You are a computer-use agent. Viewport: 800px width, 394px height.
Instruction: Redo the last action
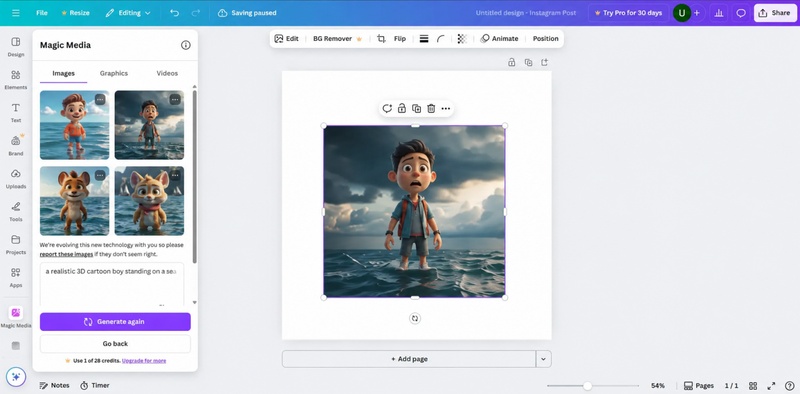point(197,13)
